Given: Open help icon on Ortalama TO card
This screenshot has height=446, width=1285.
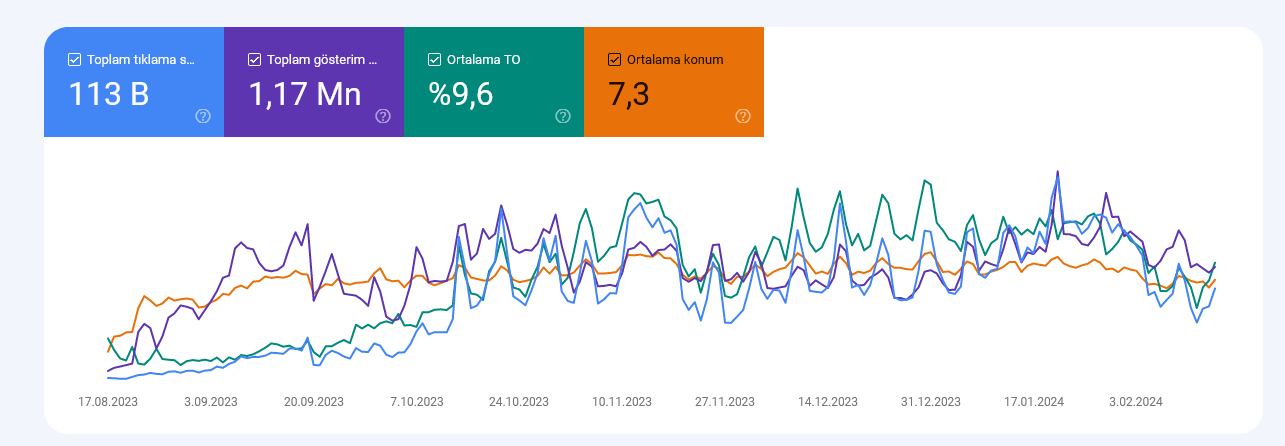Looking at the screenshot, I should click(563, 116).
